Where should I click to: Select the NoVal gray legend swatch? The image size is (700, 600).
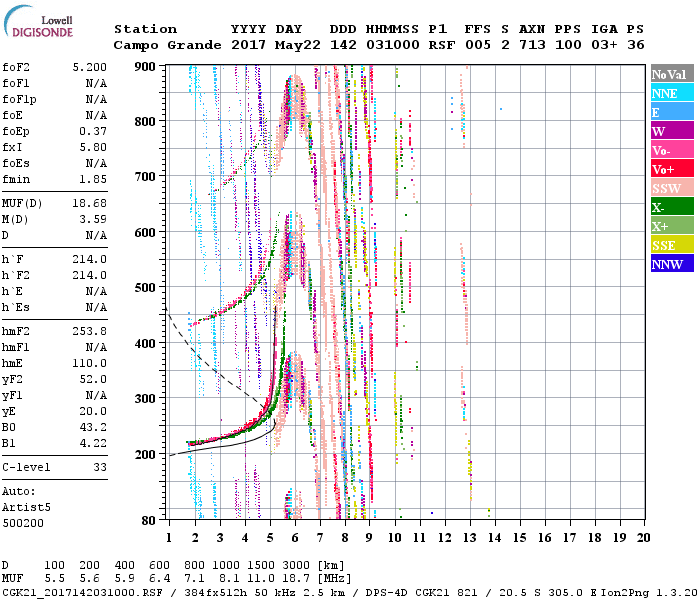pyautogui.click(x=671, y=74)
